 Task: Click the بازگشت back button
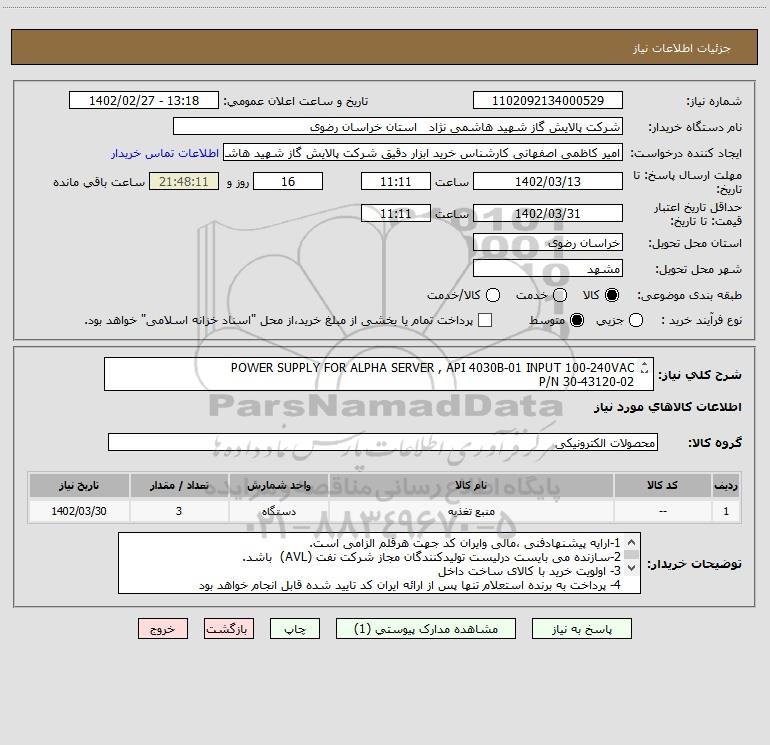click(x=229, y=629)
